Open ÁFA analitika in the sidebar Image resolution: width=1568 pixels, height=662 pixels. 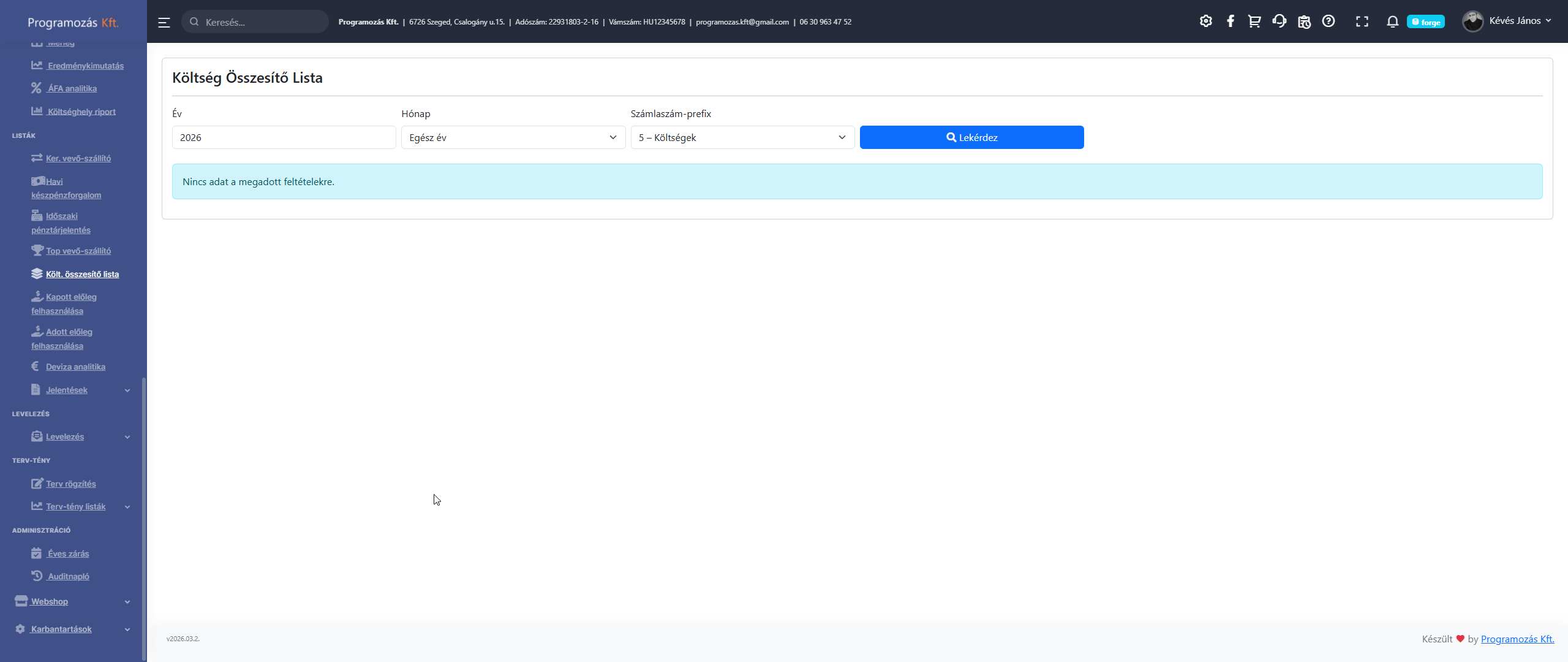point(72,88)
